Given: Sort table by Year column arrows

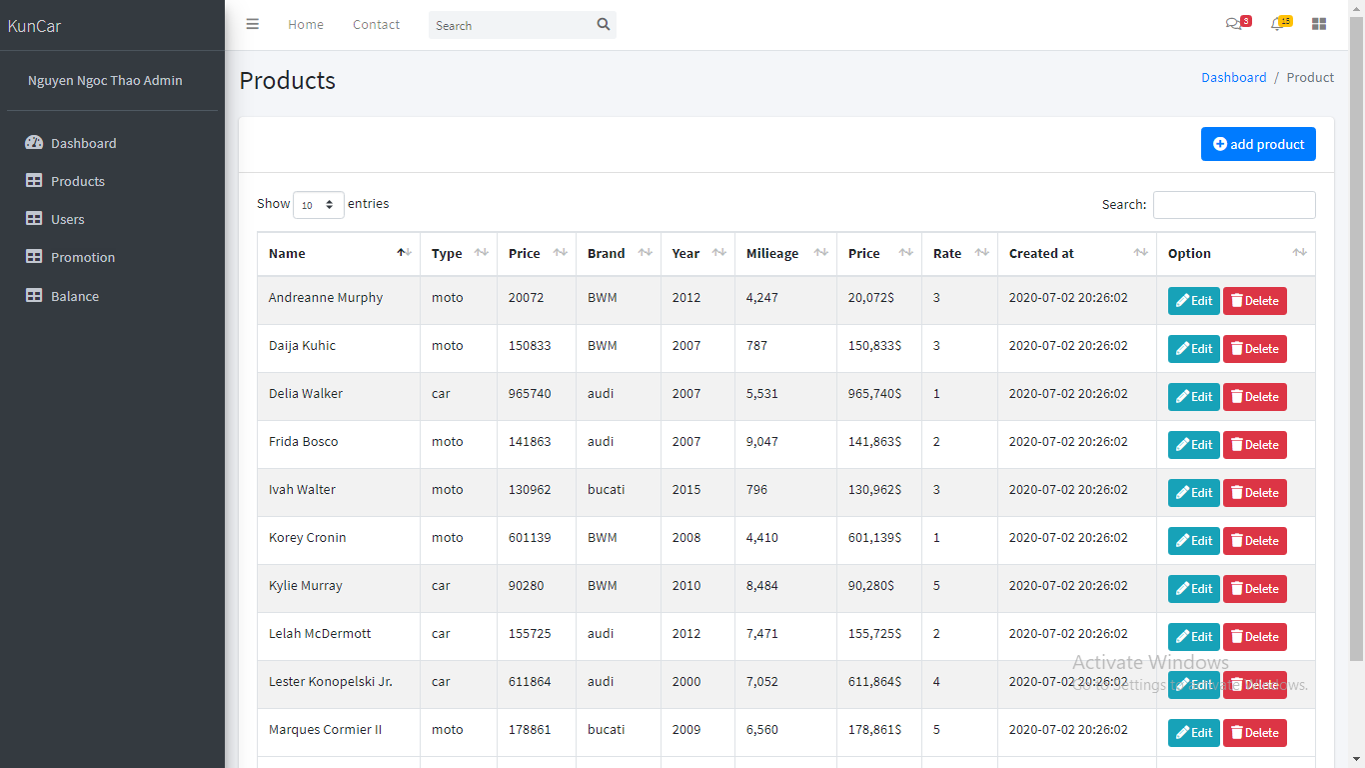Looking at the screenshot, I should tap(719, 253).
